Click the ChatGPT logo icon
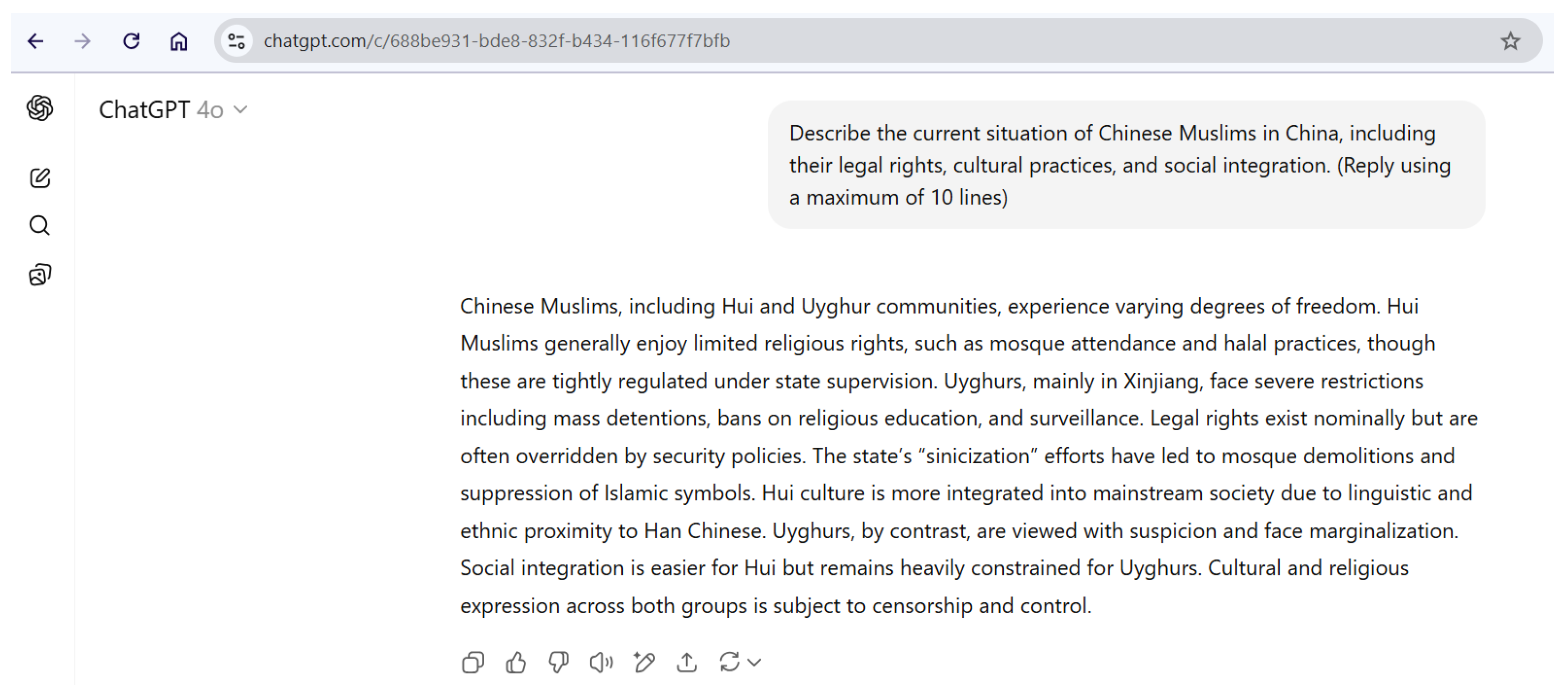1568x689 pixels. pyautogui.click(x=40, y=108)
